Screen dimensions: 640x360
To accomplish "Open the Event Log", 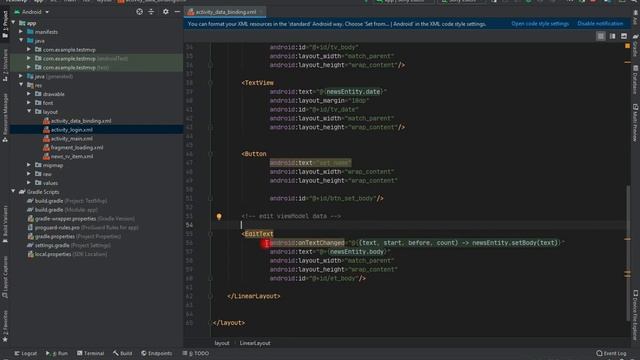I will click(611, 353).
